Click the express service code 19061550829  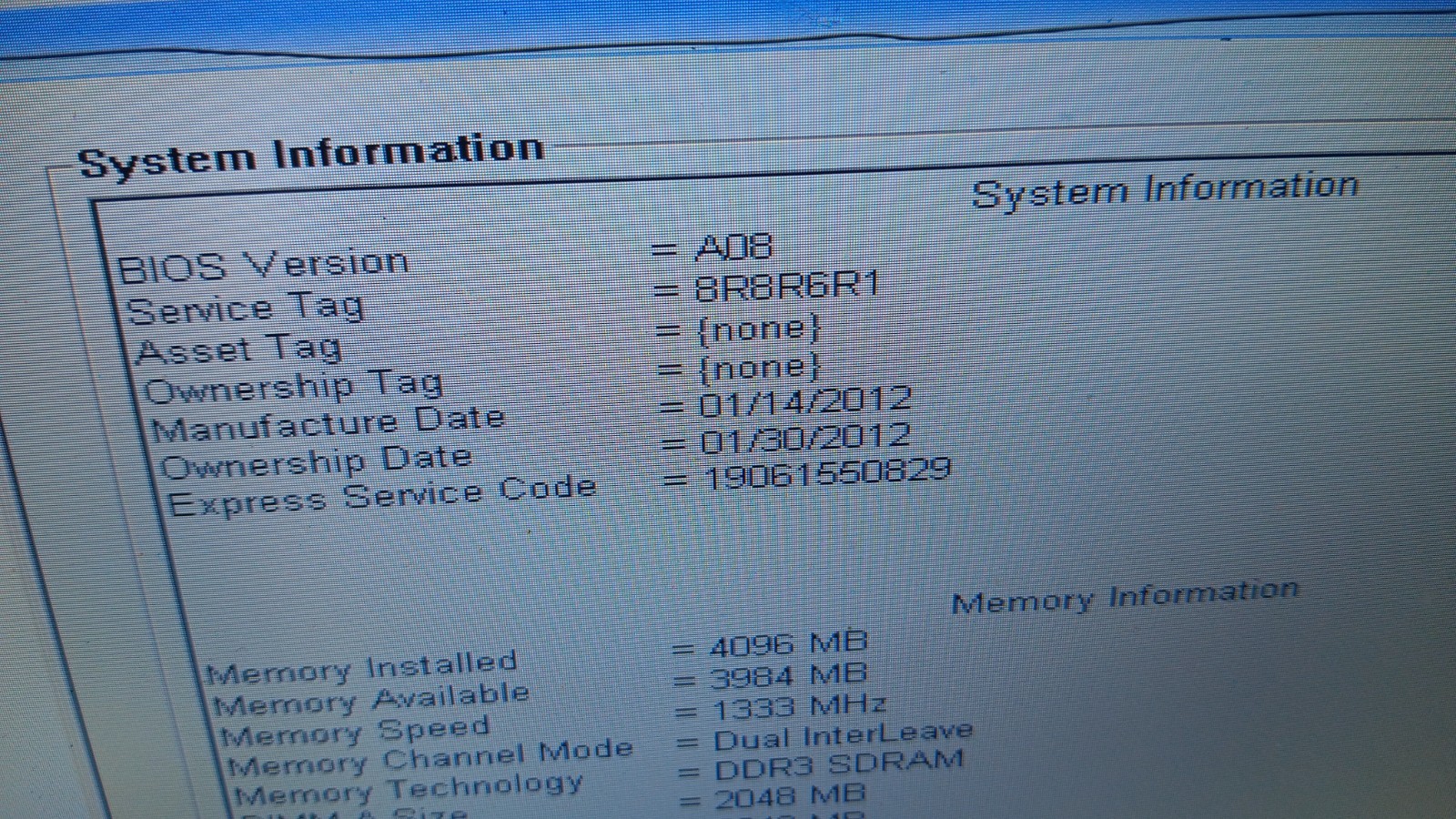coord(827,473)
